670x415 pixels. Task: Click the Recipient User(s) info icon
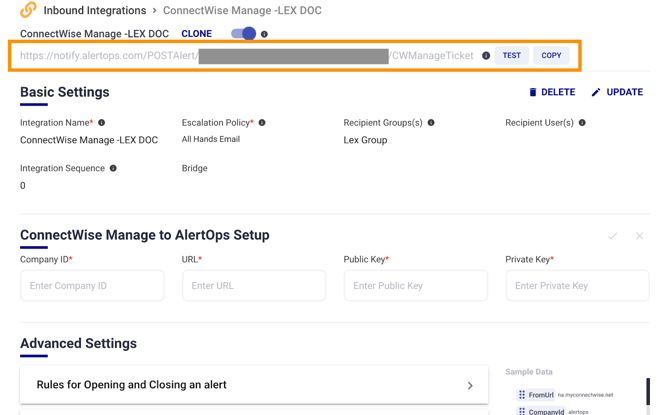coord(582,123)
